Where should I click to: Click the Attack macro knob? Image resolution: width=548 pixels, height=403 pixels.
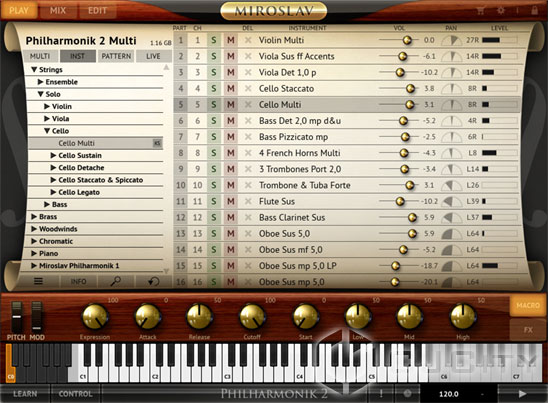(x=148, y=317)
